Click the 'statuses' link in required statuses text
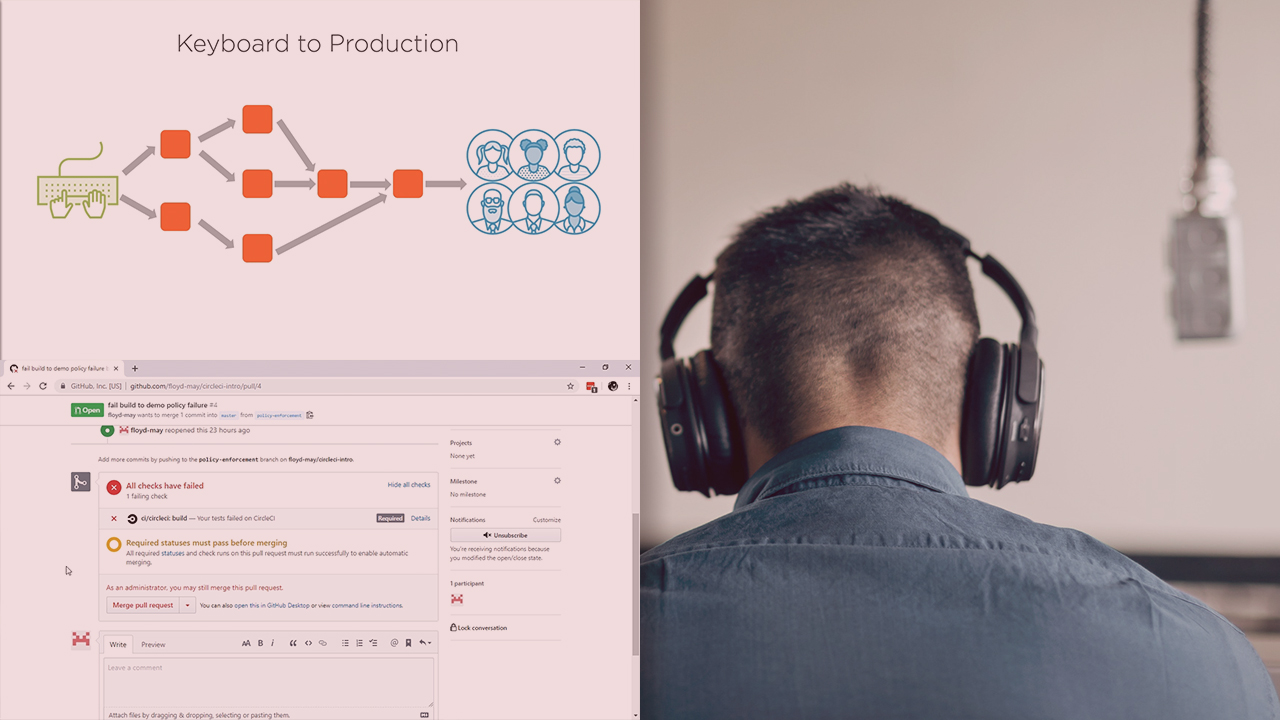Image resolution: width=1280 pixels, height=720 pixels. 173,552
